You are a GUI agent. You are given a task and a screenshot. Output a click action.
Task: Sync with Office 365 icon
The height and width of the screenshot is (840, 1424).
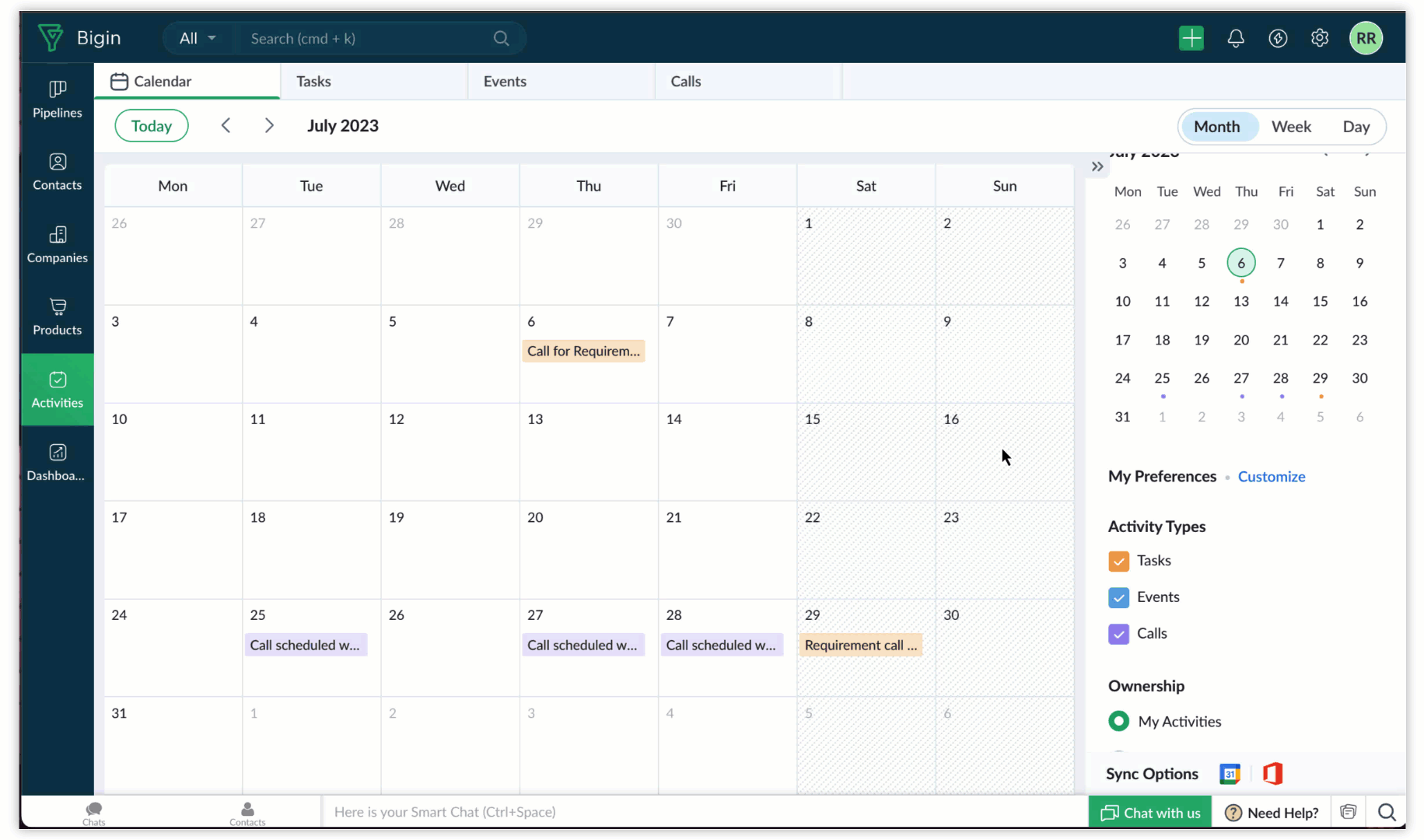tap(1272, 774)
